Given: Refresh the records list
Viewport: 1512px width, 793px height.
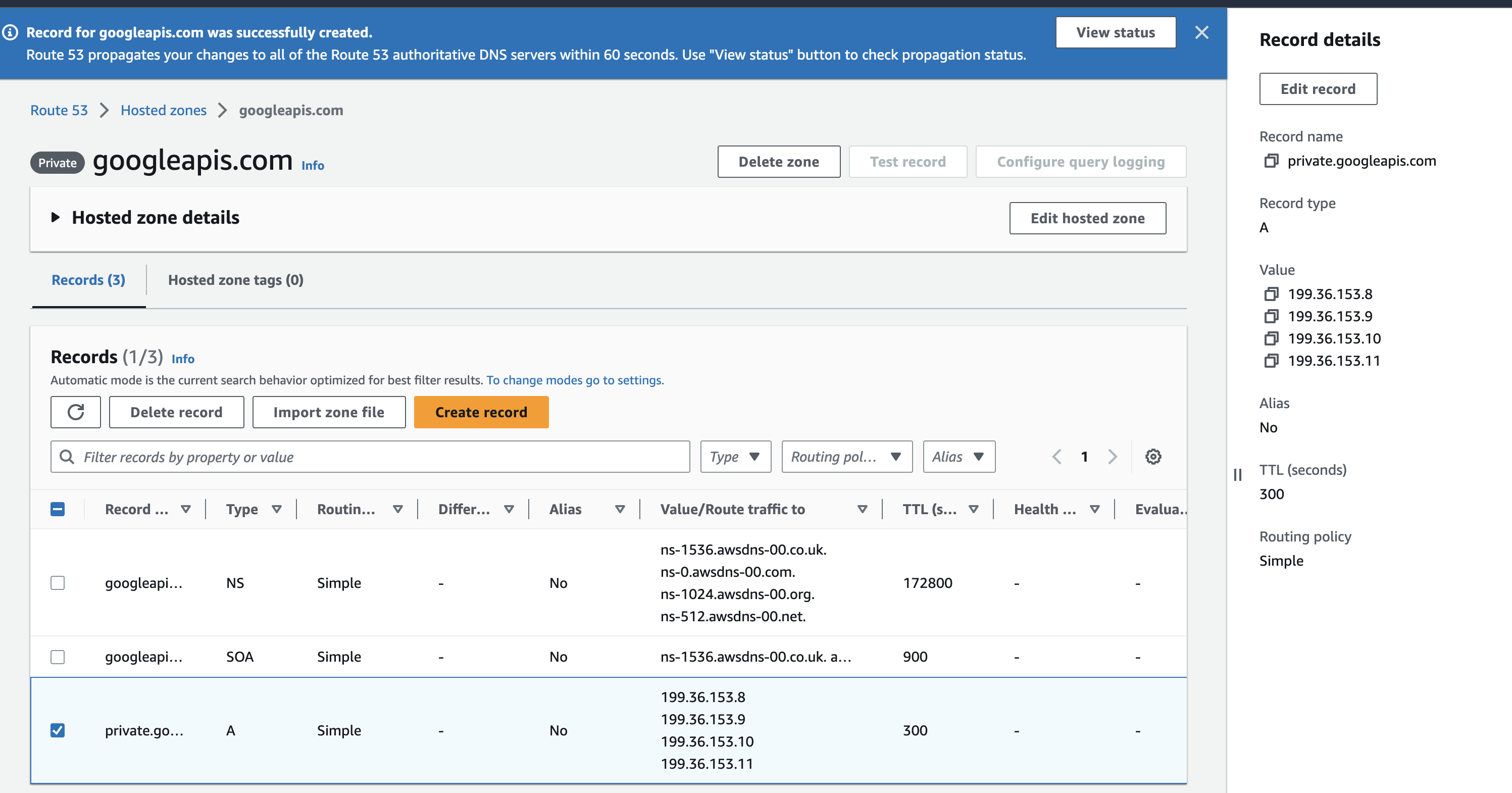Looking at the screenshot, I should 76,412.
